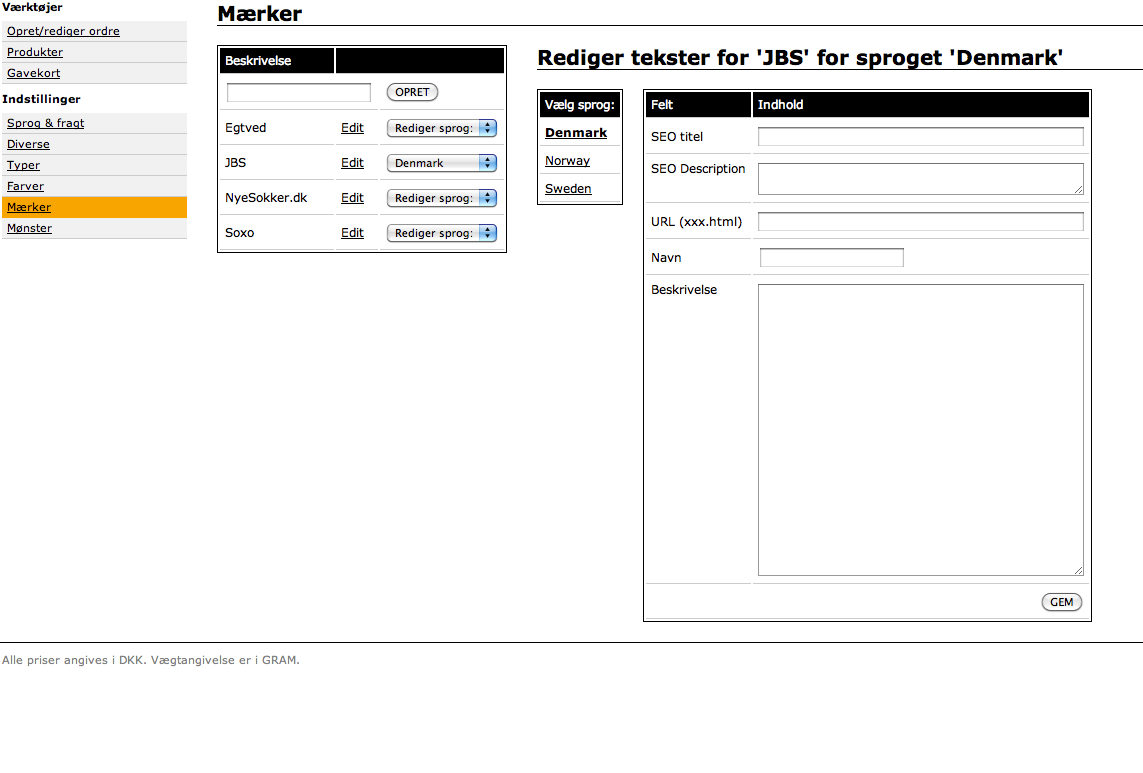The image size is (1143, 773).
Task: Open Opret/rediger ordre in sidebar
Action: 63,31
